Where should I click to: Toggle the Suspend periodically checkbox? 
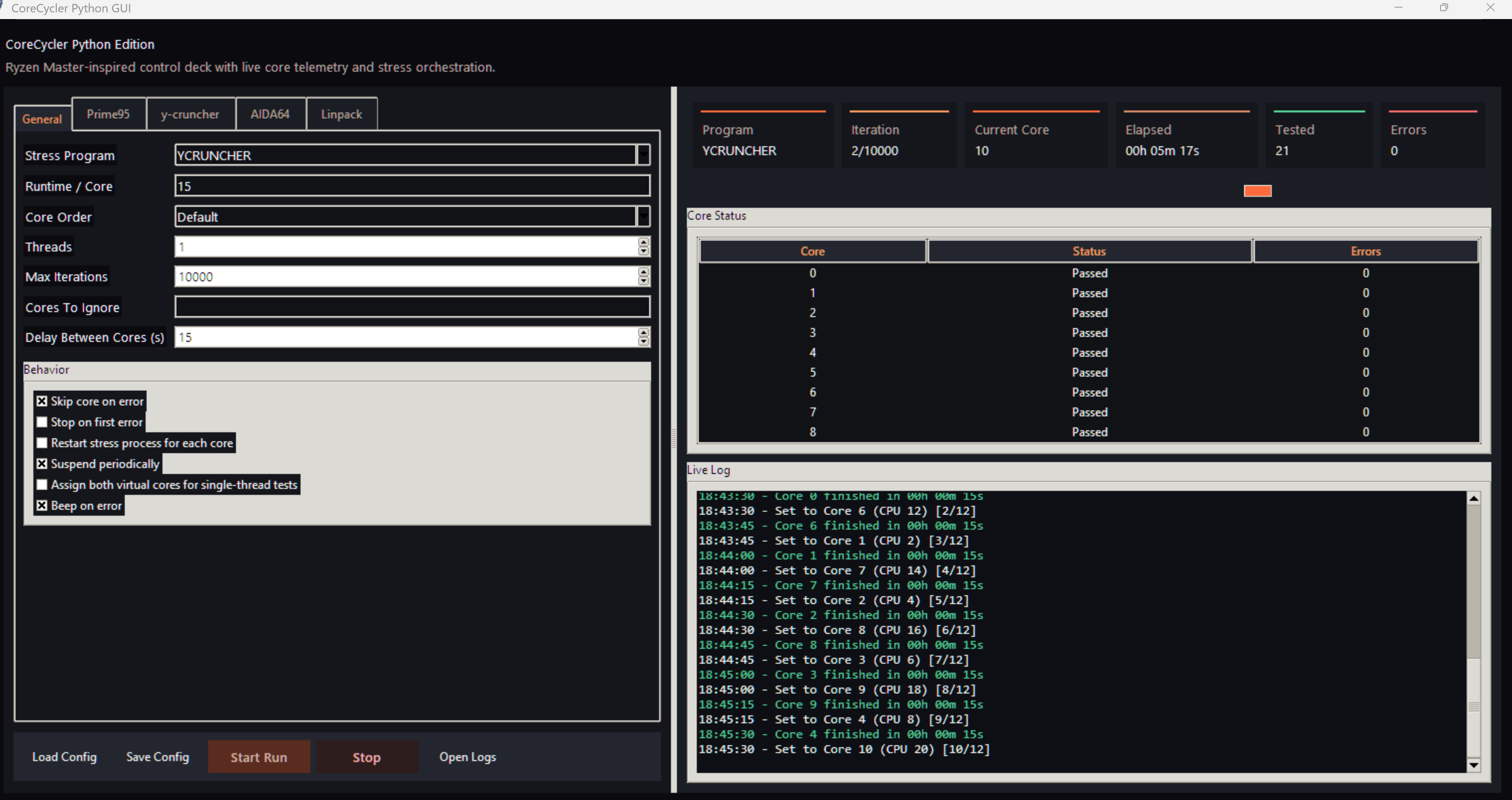[x=42, y=464]
